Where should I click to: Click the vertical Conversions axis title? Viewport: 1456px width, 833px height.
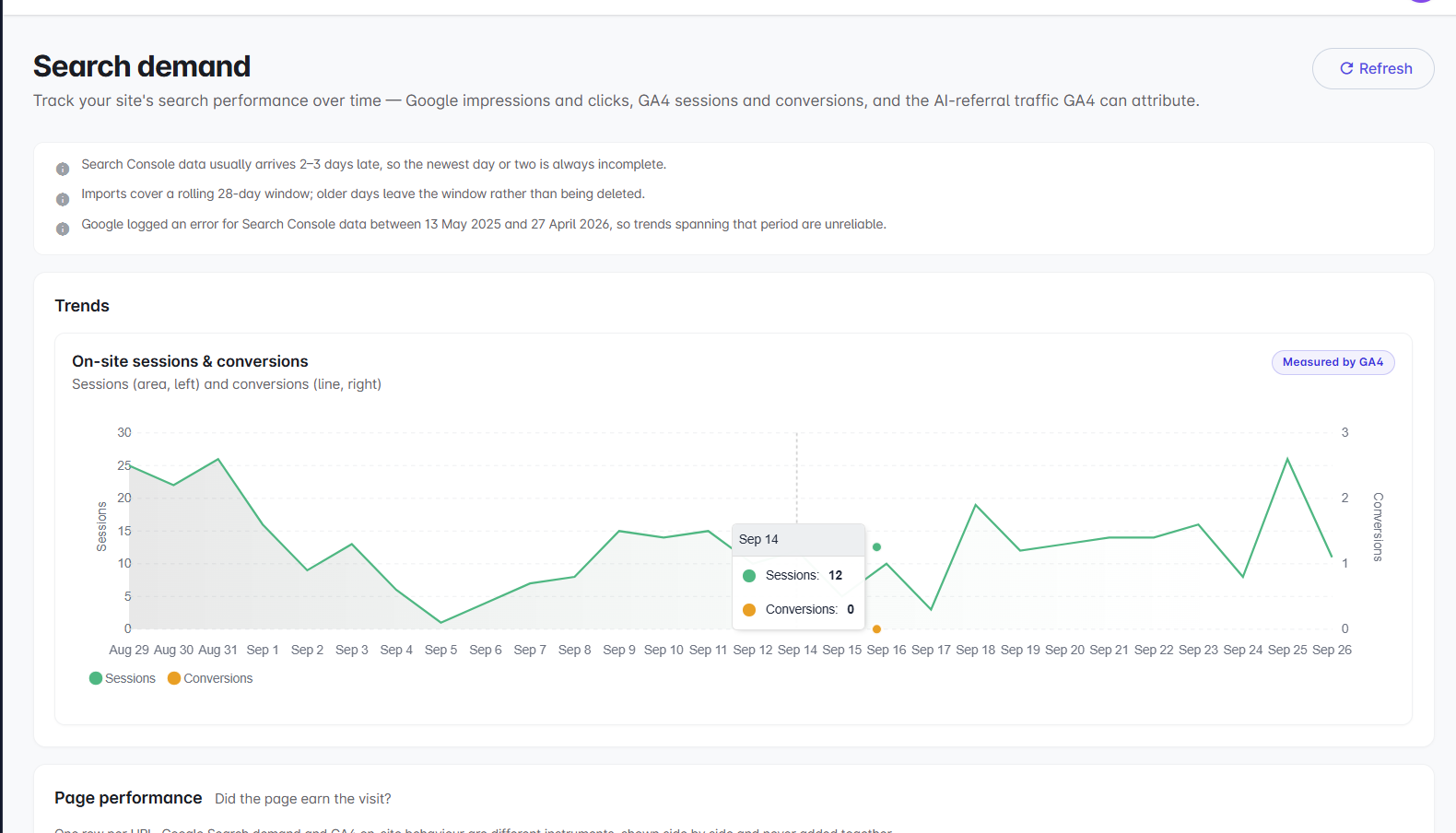click(x=1378, y=527)
